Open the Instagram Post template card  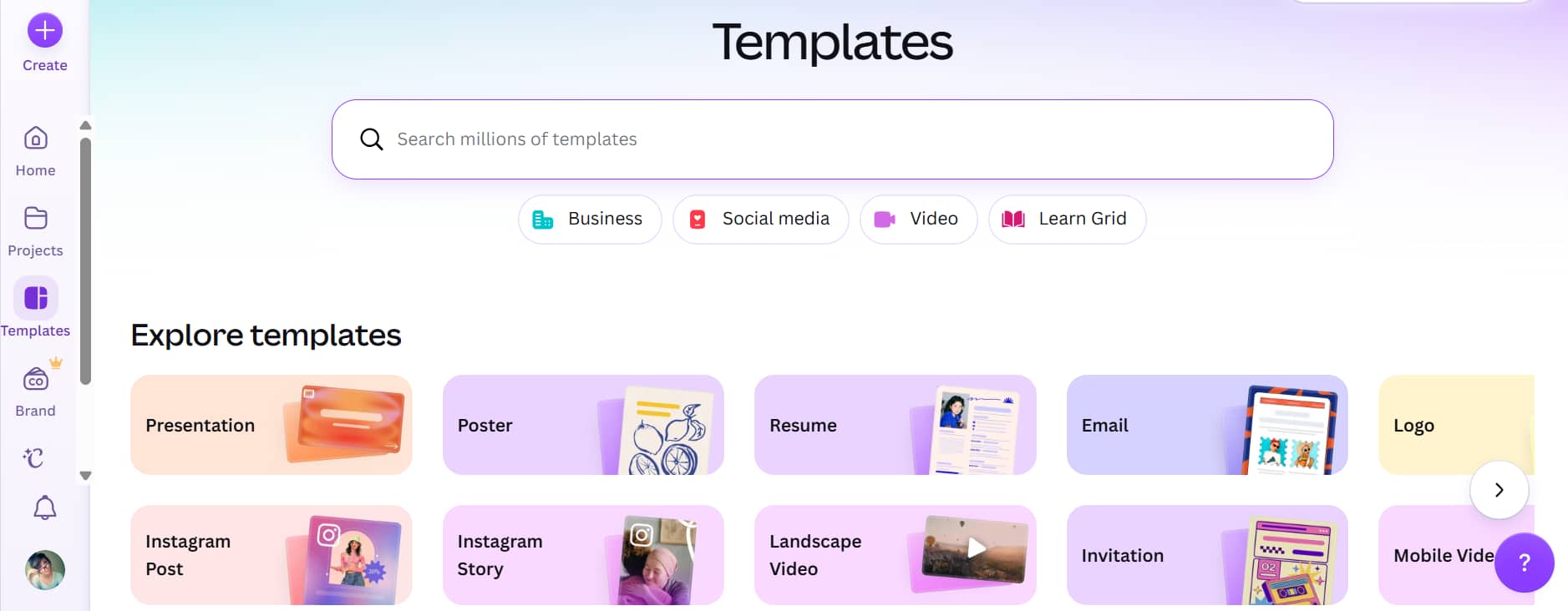[271, 555]
